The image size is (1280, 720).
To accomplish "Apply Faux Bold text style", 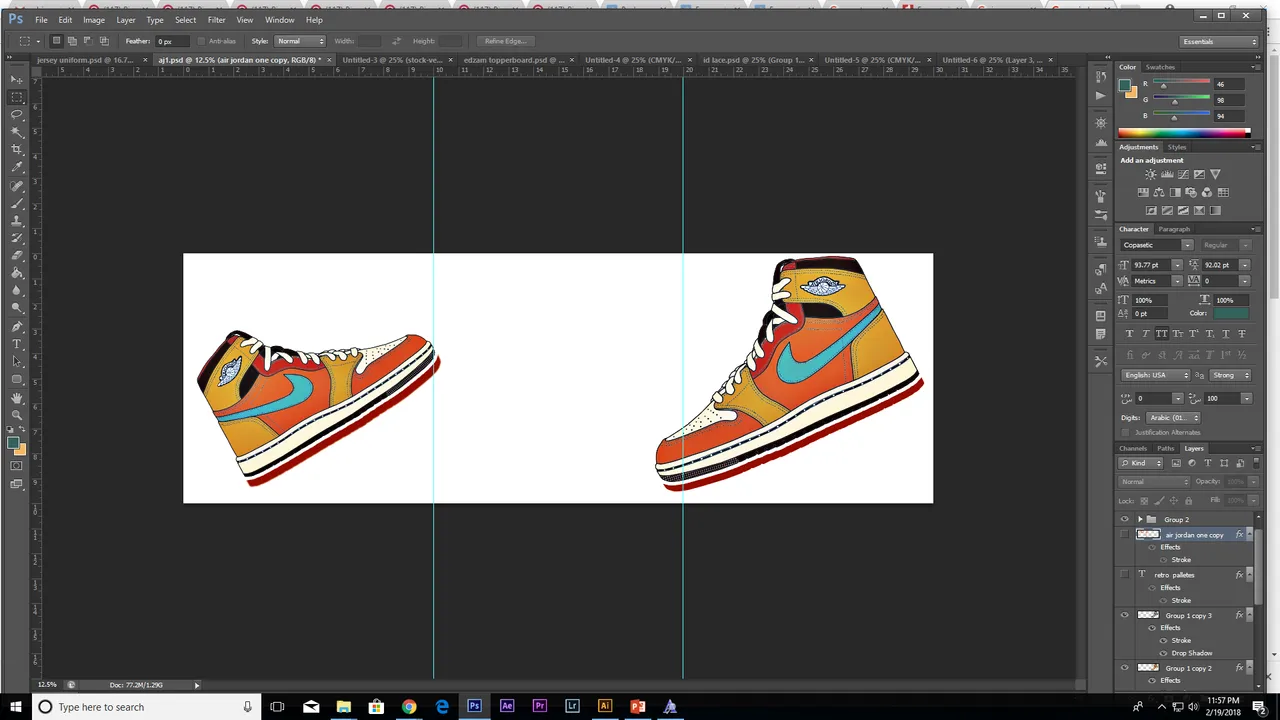I will (x=1130, y=334).
